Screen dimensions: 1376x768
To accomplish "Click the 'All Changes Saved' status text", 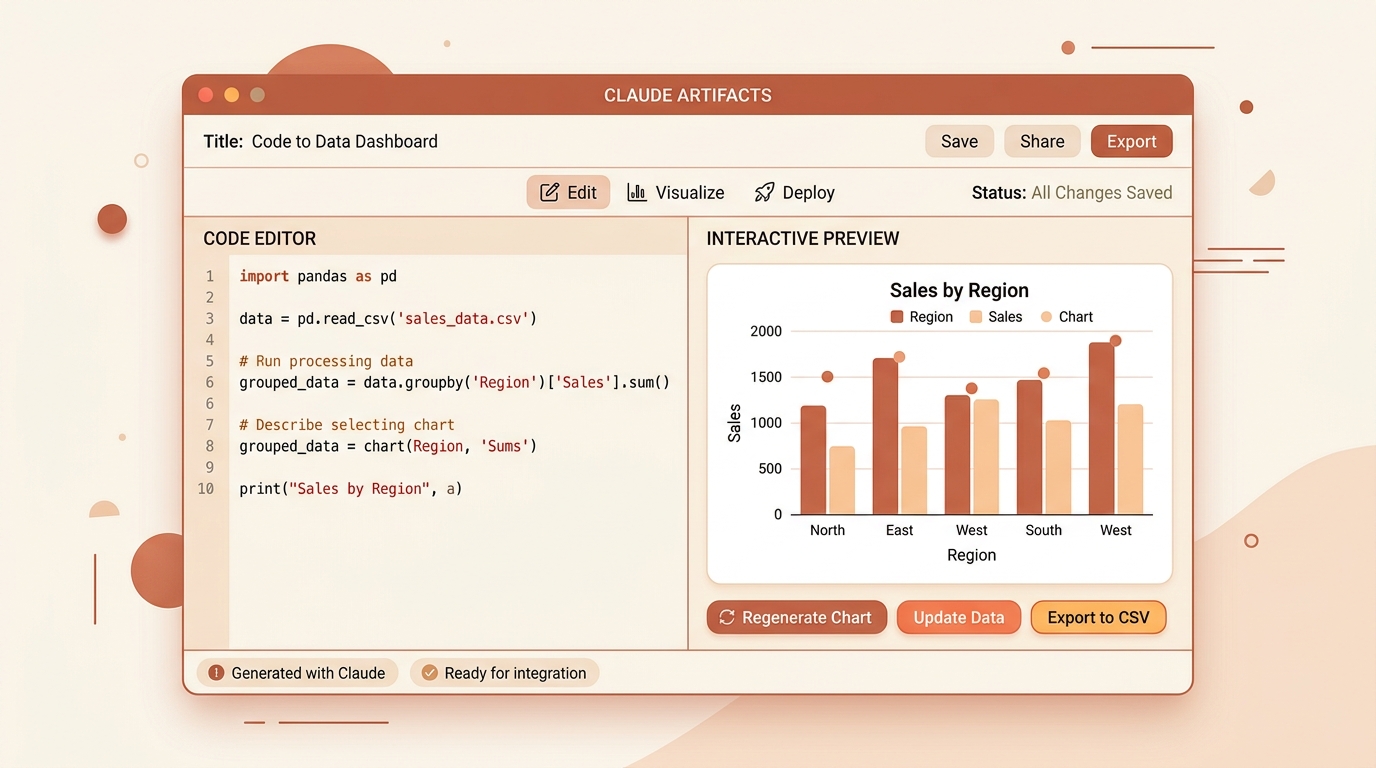I will [x=1101, y=193].
